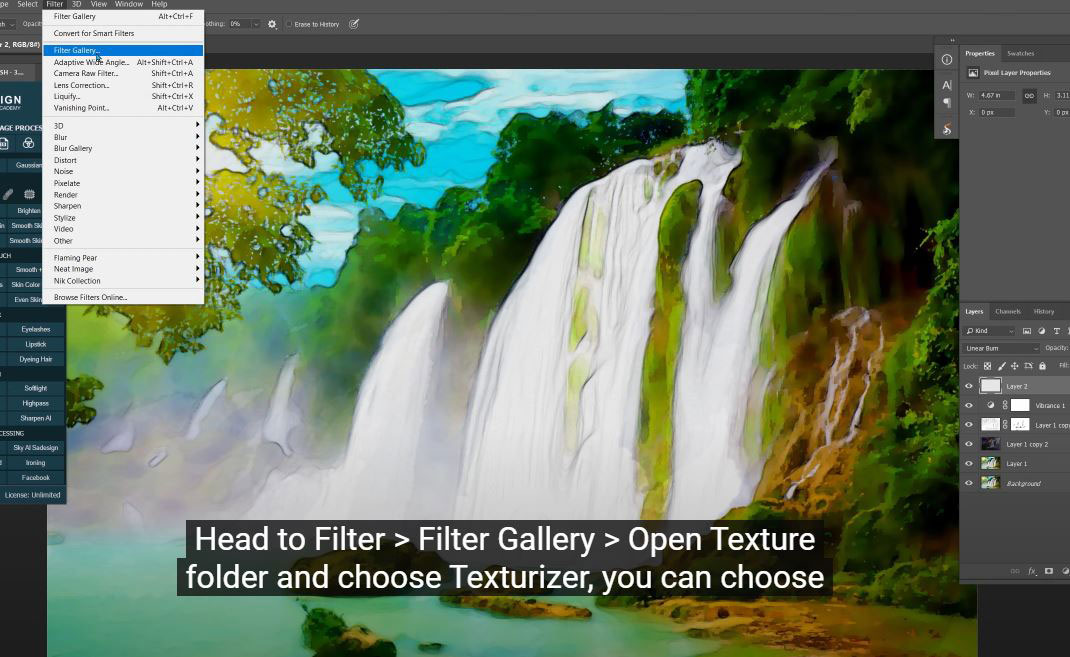Open the Paragraph panel icon
Viewport: 1070px width, 657px height.
point(946,103)
